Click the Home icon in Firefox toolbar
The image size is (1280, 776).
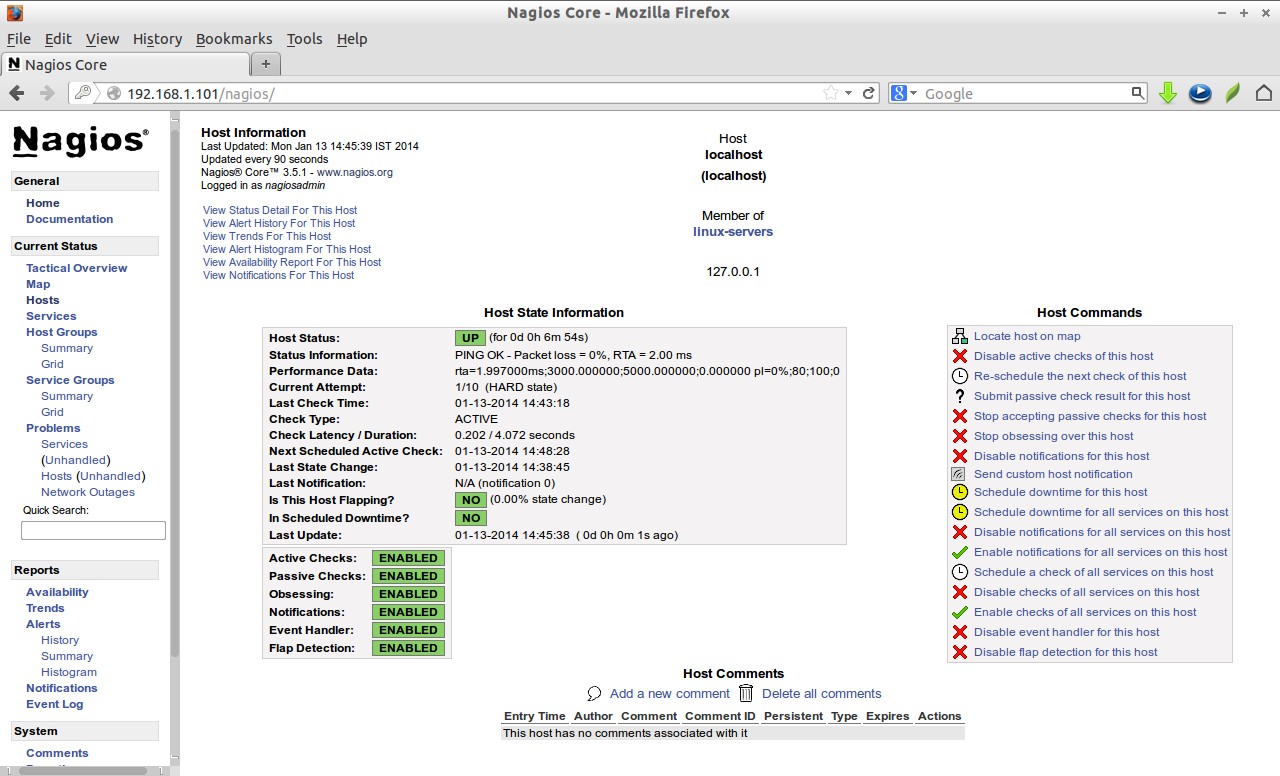[x=1264, y=93]
